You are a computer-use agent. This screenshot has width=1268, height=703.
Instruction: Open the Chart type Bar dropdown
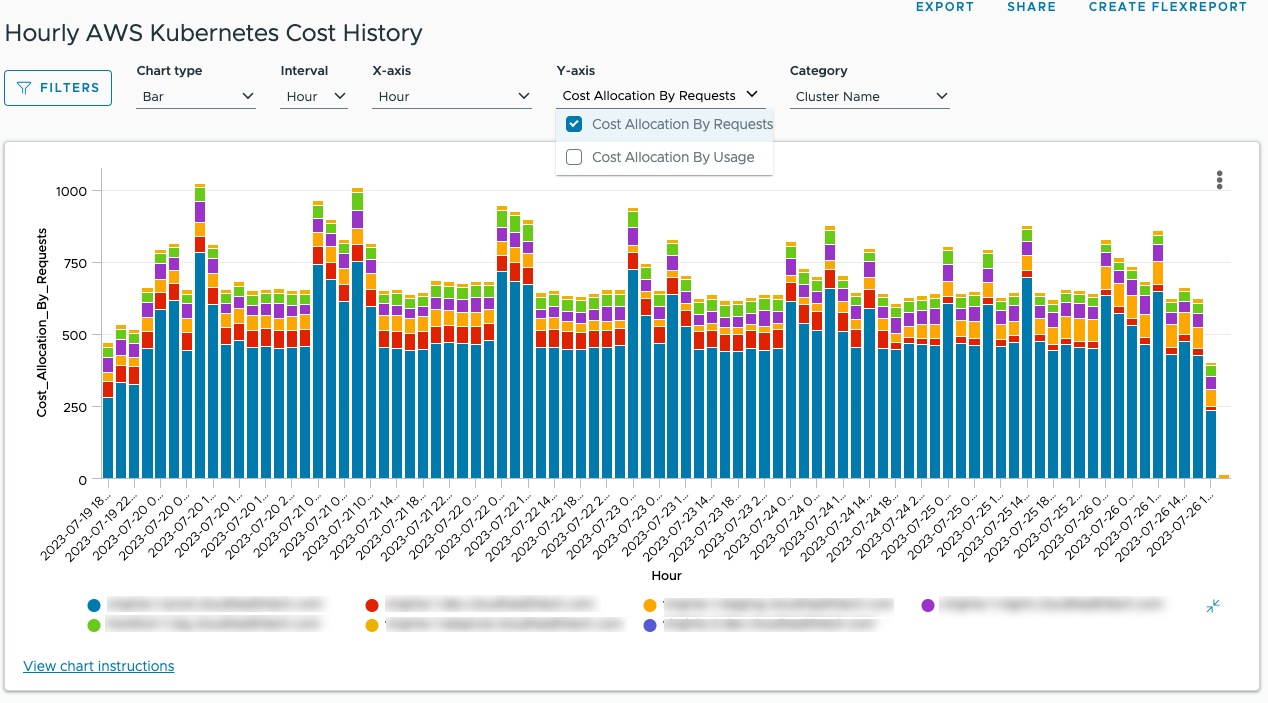coord(197,97)
